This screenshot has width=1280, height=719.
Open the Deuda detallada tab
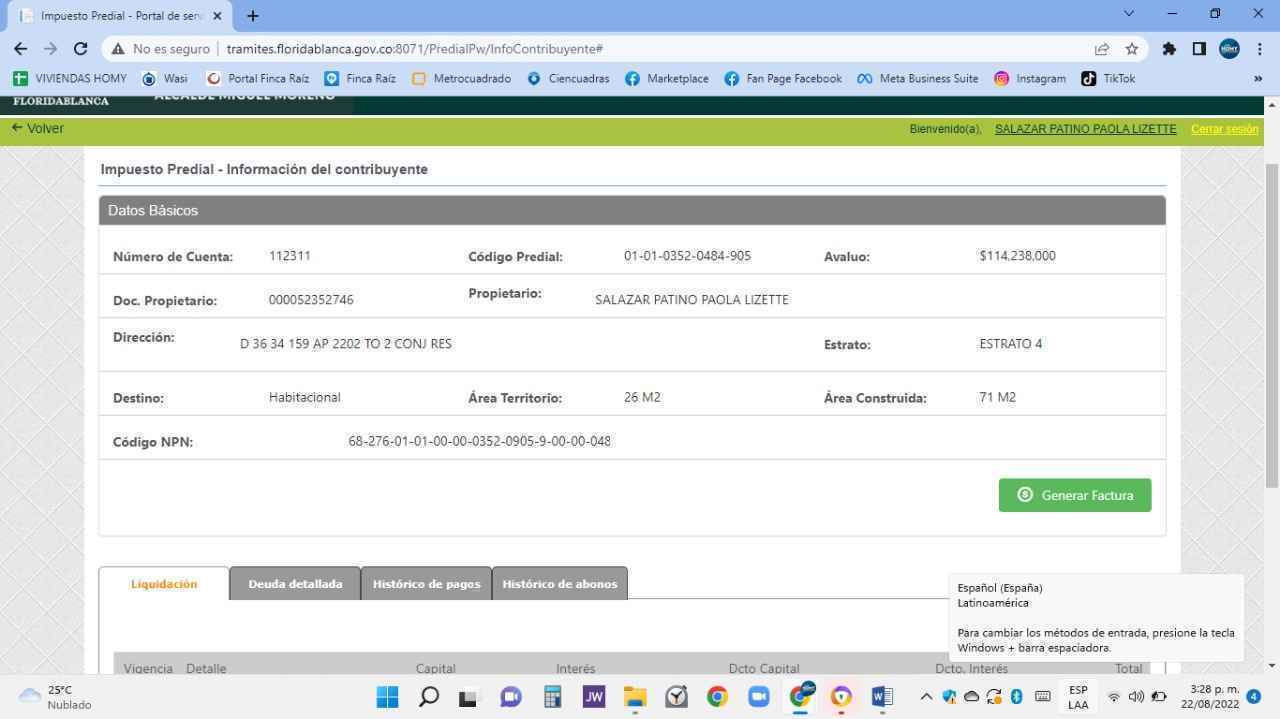coord(295,584)
